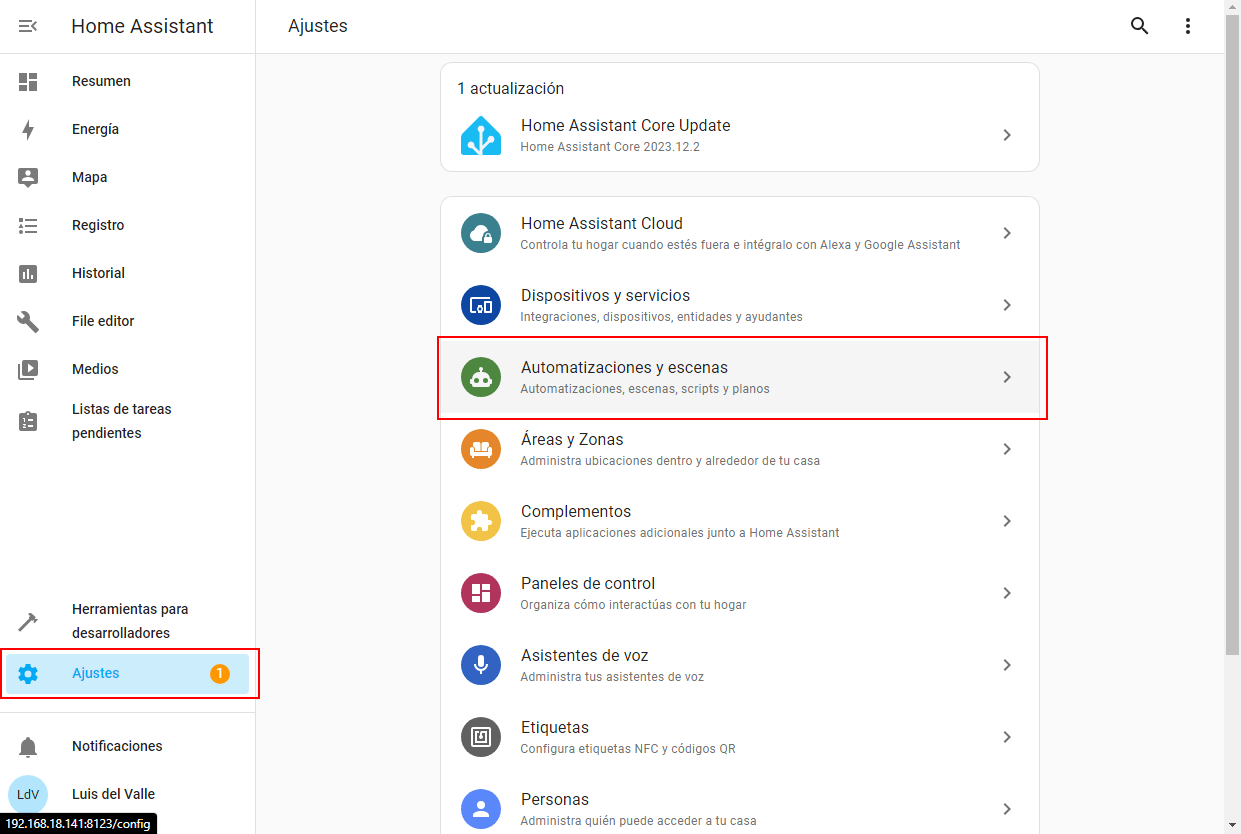Click the Personas user icon
This screenshot has width=1241, height=834.
click(481, 809)
